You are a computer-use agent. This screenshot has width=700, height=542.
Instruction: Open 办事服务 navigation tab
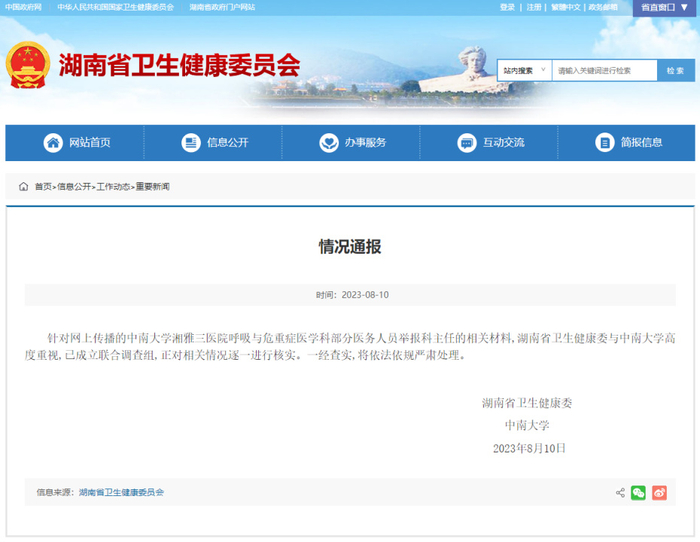coord(350,143)
